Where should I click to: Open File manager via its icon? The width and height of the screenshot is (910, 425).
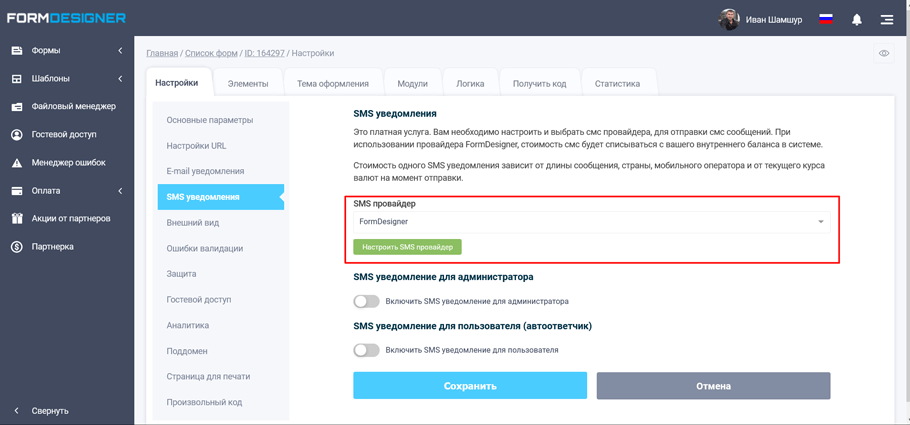[x=17, y=107]
